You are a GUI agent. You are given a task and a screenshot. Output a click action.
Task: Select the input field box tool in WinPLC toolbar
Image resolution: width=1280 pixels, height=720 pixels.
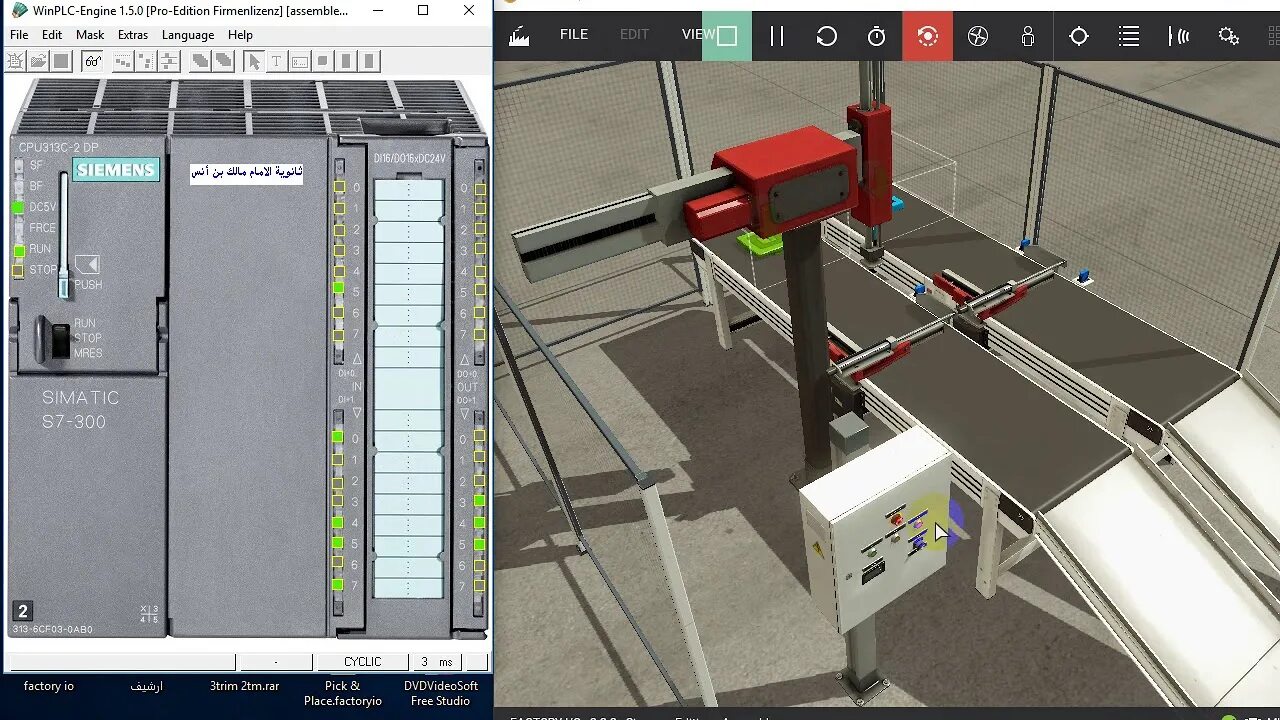point(300,61)
